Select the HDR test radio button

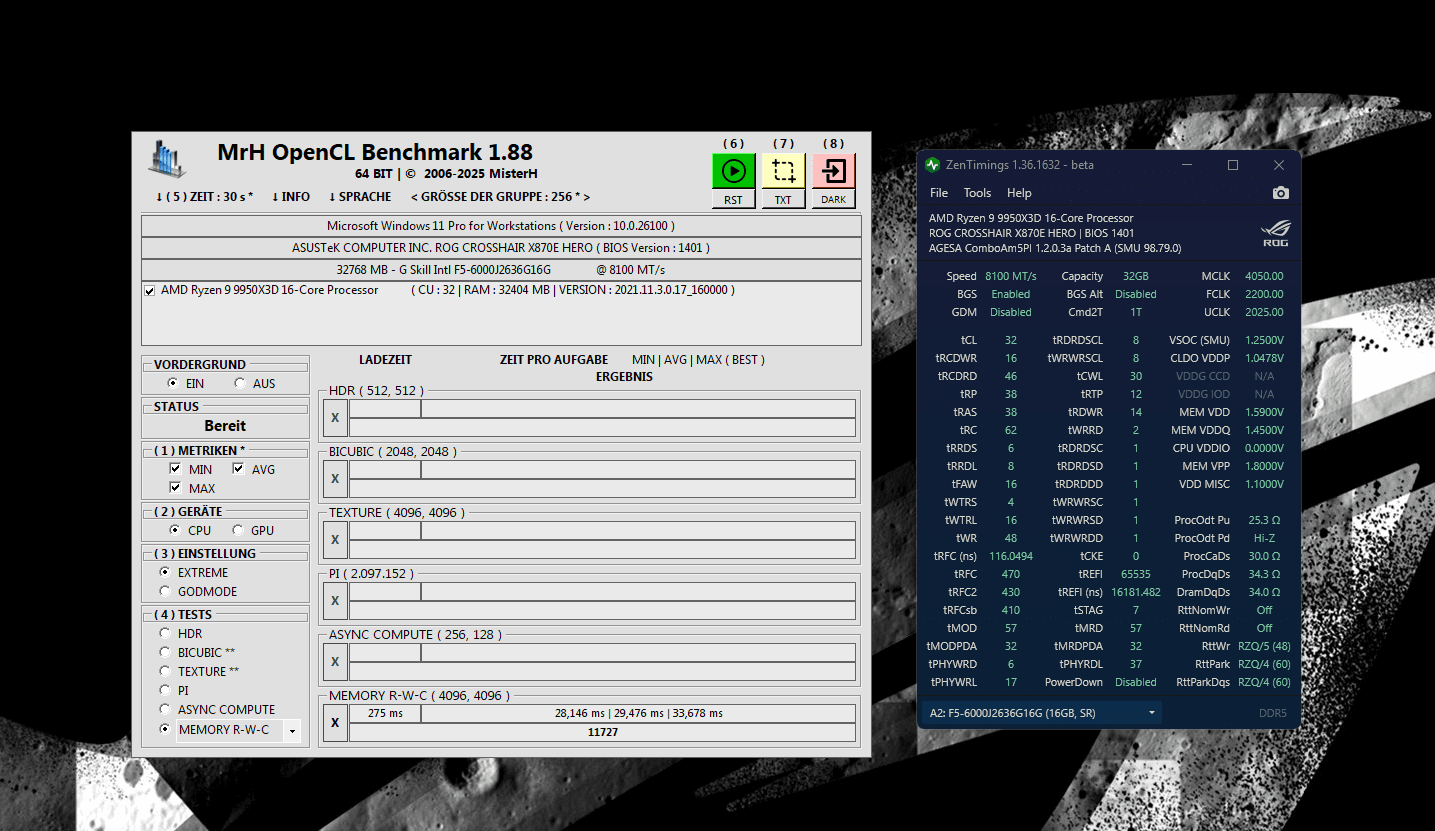[x=165, y=633]
